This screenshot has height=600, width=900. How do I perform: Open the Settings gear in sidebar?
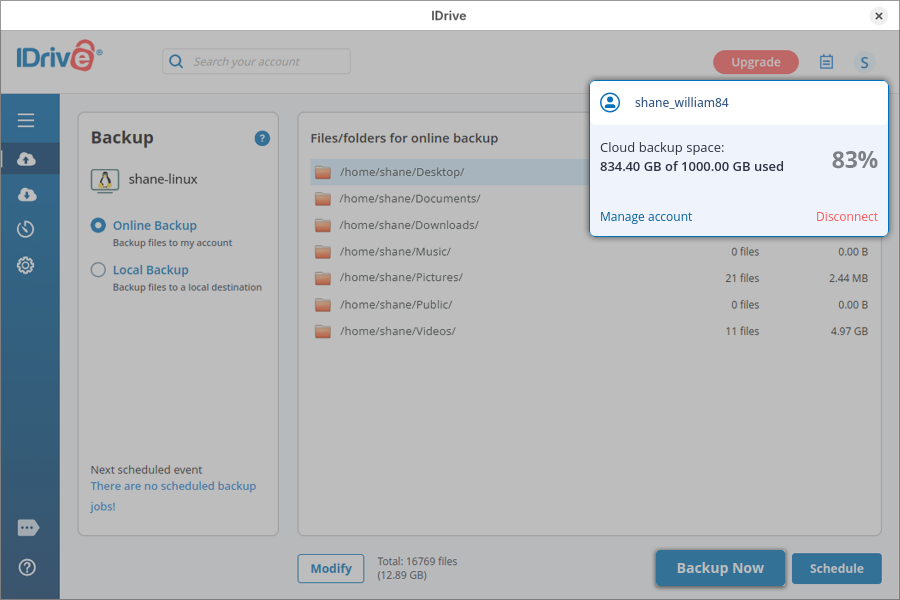tap(25, 265)
